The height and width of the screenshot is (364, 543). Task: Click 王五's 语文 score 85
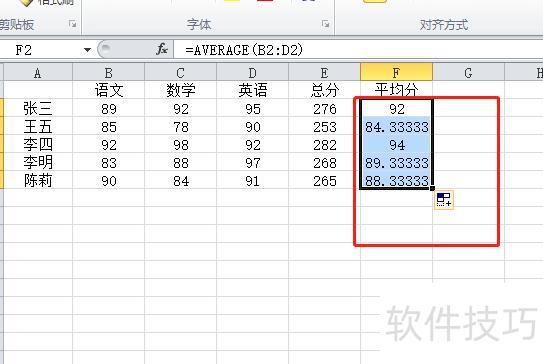tap(108, 127)
